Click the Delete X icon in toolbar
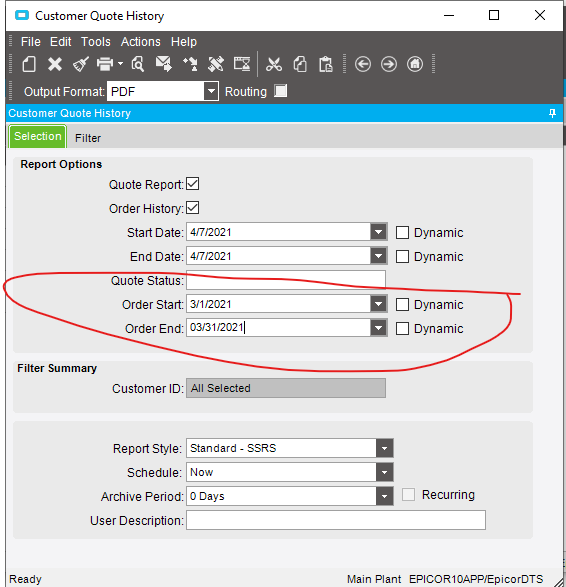Viewport: 566px width, 587px height. tap(55, 64)
